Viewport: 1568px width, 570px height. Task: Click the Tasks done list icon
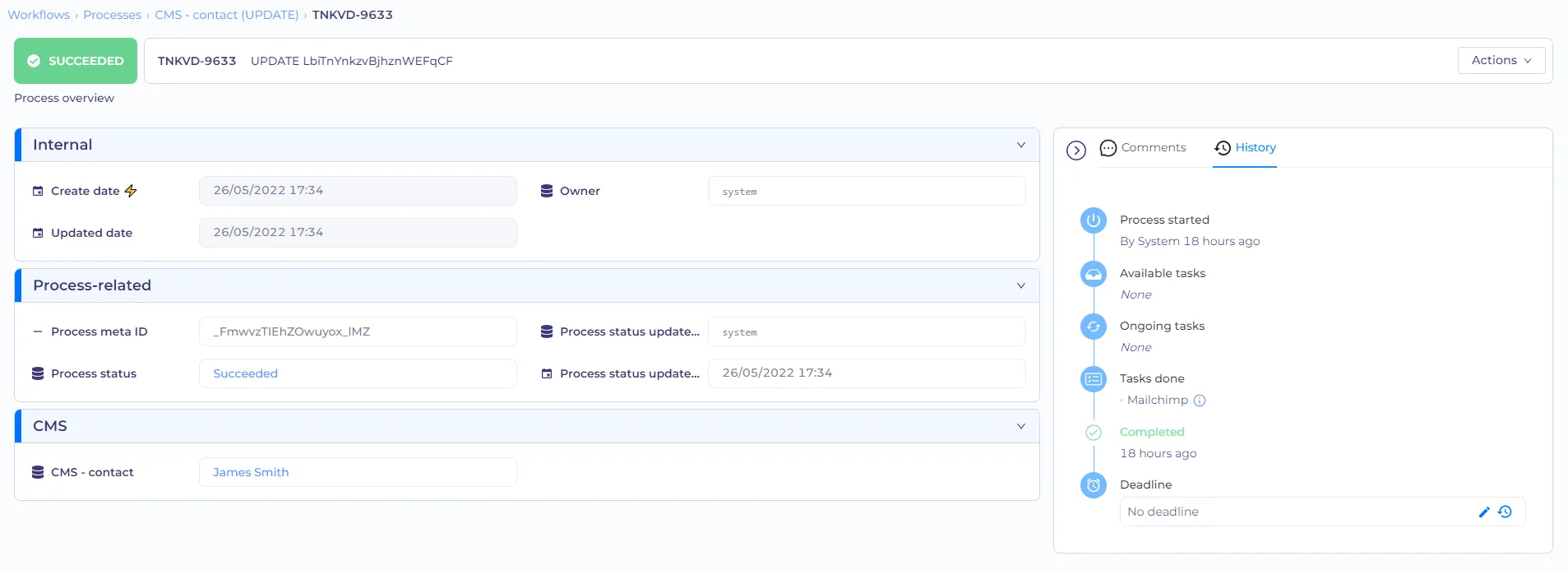tap(1094, 379)
